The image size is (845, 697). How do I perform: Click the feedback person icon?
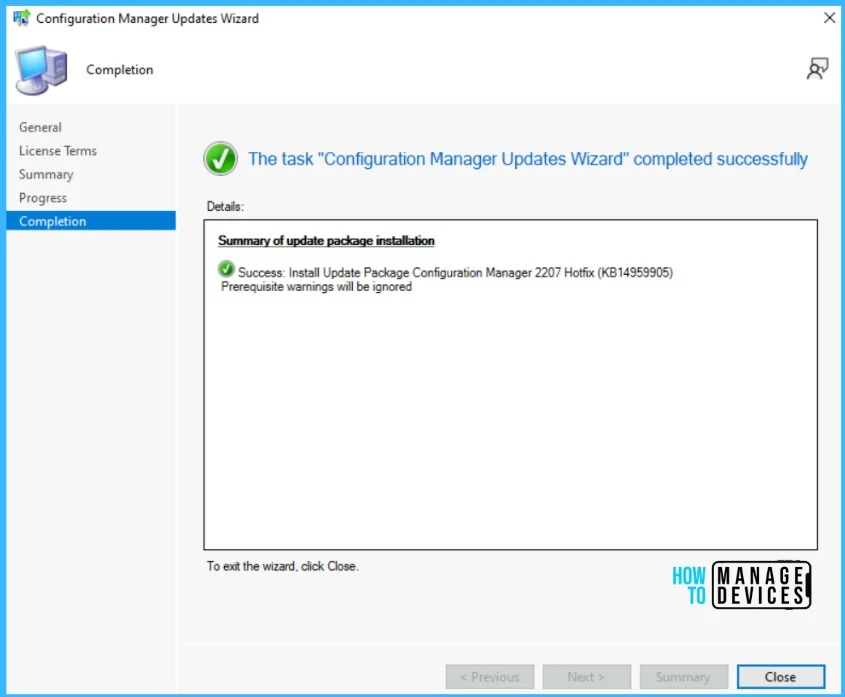tap(817, 69)
